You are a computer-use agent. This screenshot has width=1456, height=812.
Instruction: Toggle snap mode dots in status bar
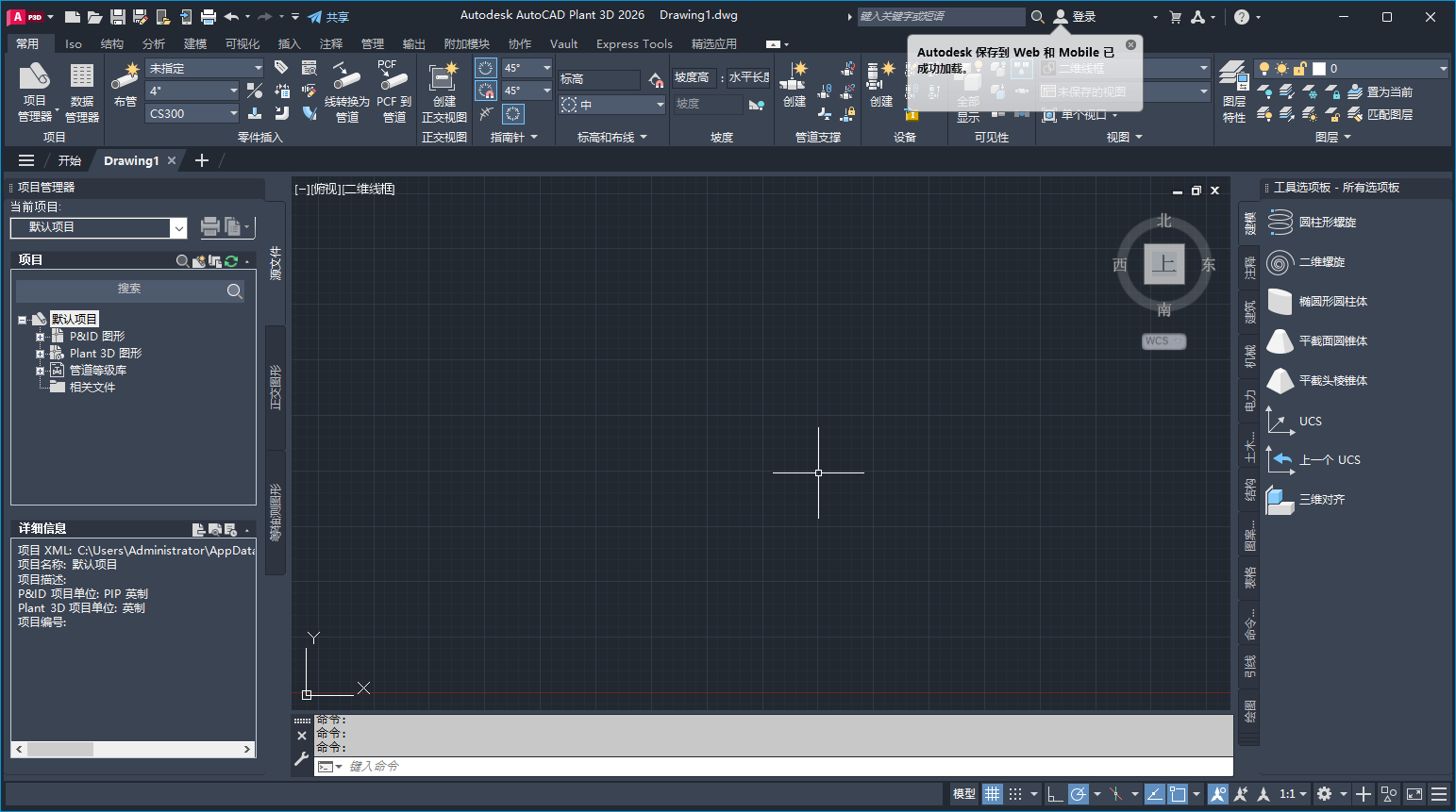[x=1015, y=794]
